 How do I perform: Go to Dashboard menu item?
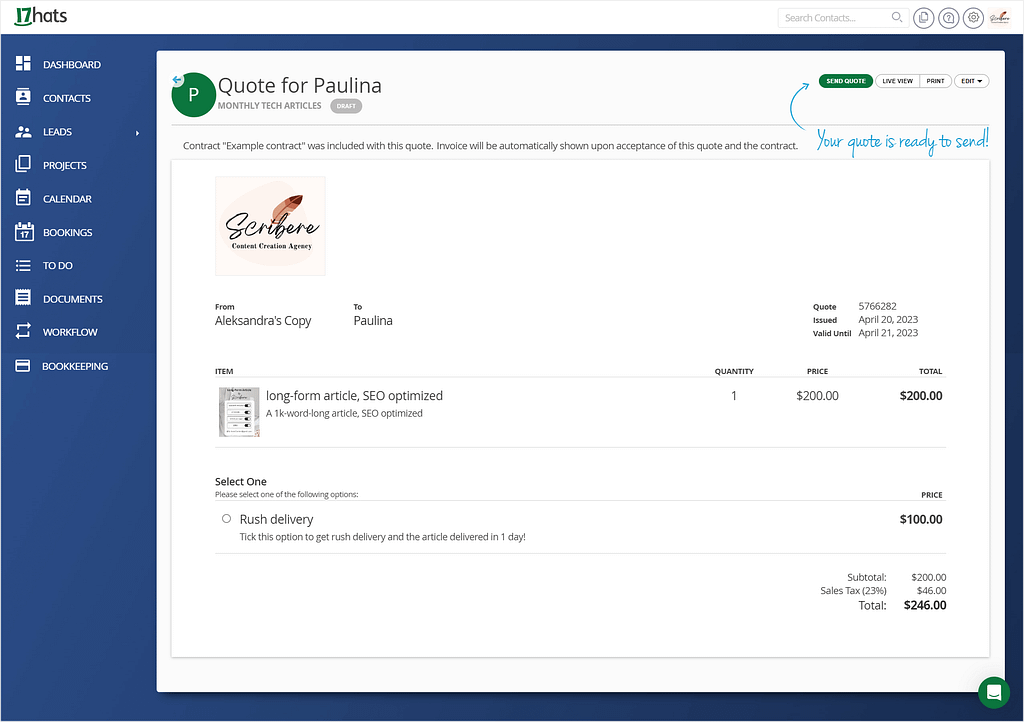click(72, 65)
